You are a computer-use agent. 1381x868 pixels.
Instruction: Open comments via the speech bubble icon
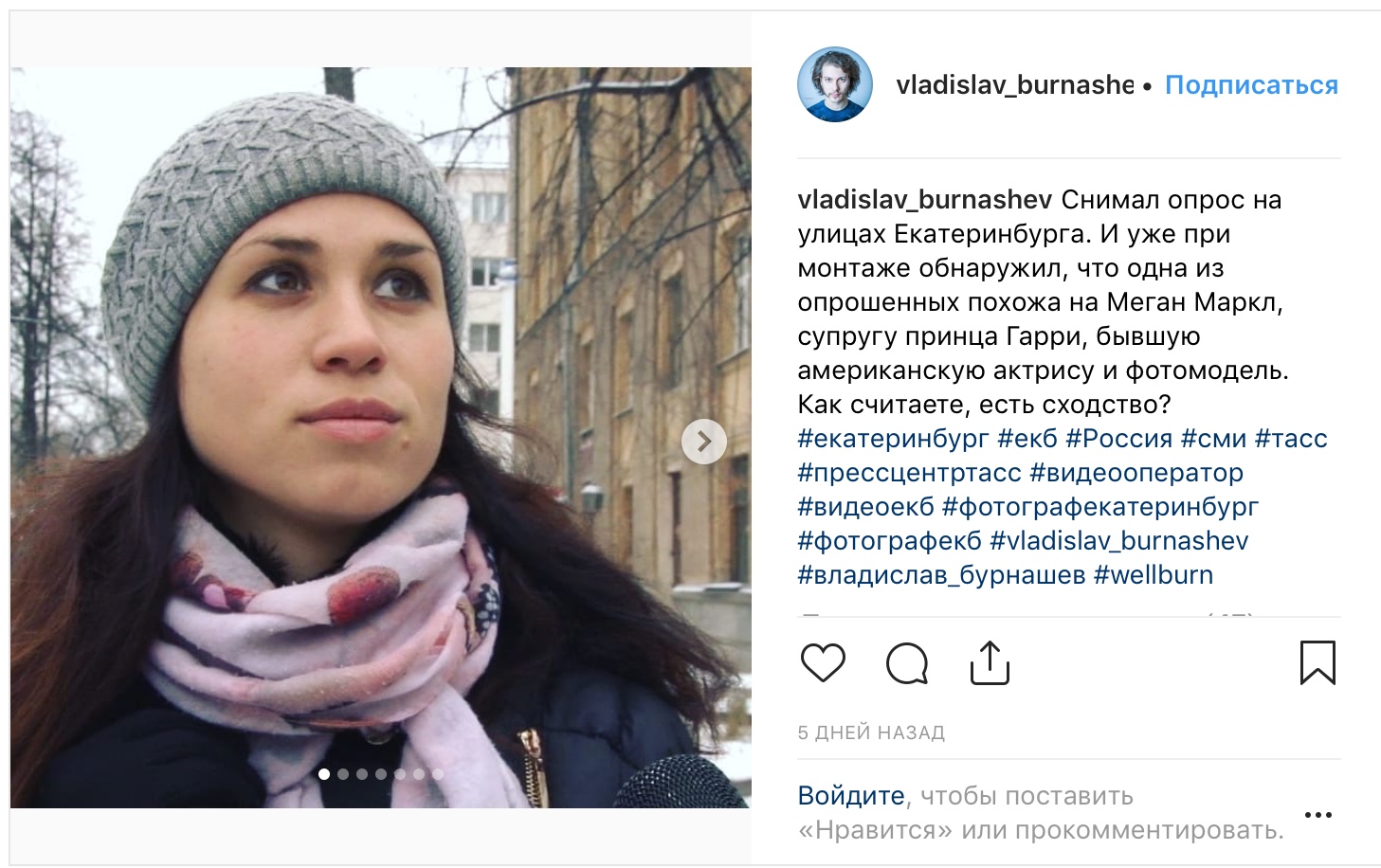[x=907, y=663]
